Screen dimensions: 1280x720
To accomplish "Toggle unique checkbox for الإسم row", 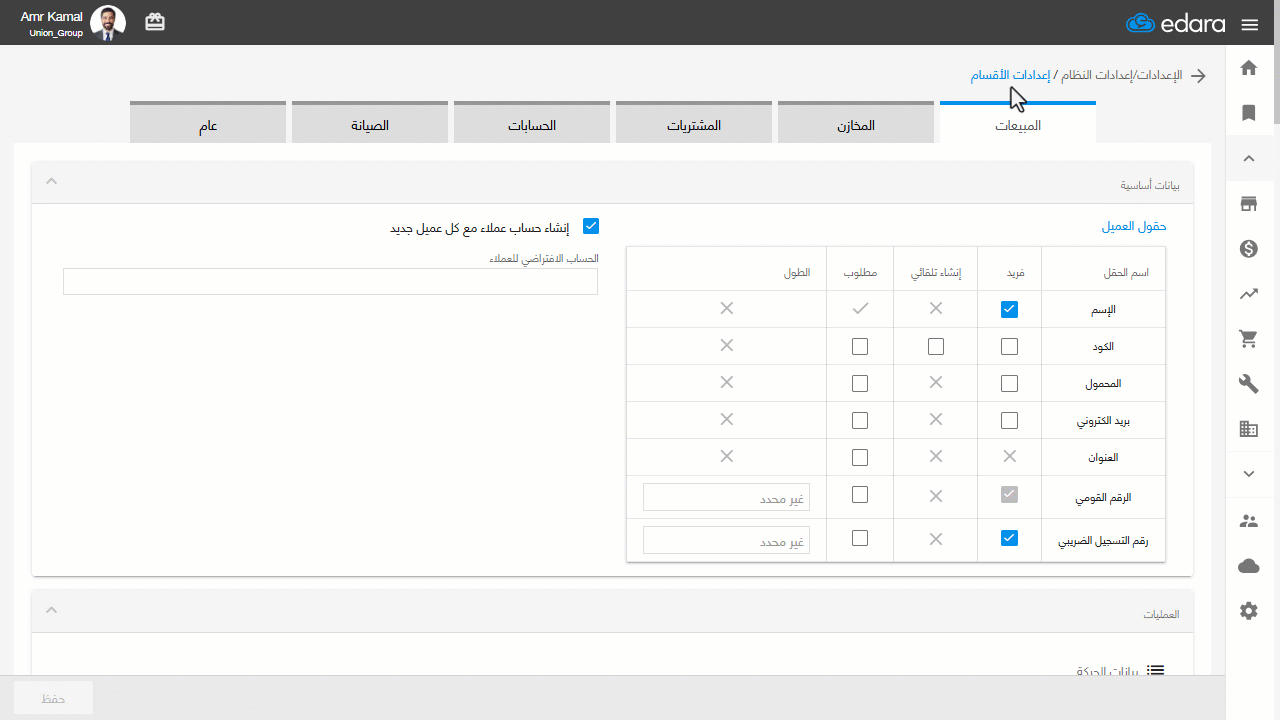I will (x=1009, y=309).
